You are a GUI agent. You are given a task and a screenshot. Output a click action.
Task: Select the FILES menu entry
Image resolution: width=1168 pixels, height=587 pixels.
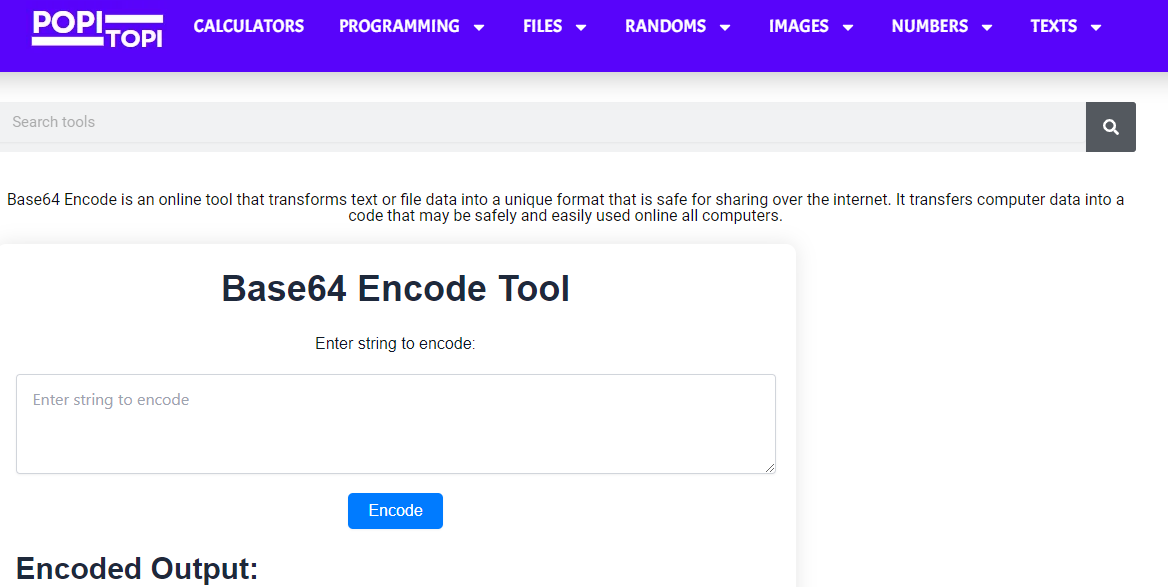[x=541, y=27]
